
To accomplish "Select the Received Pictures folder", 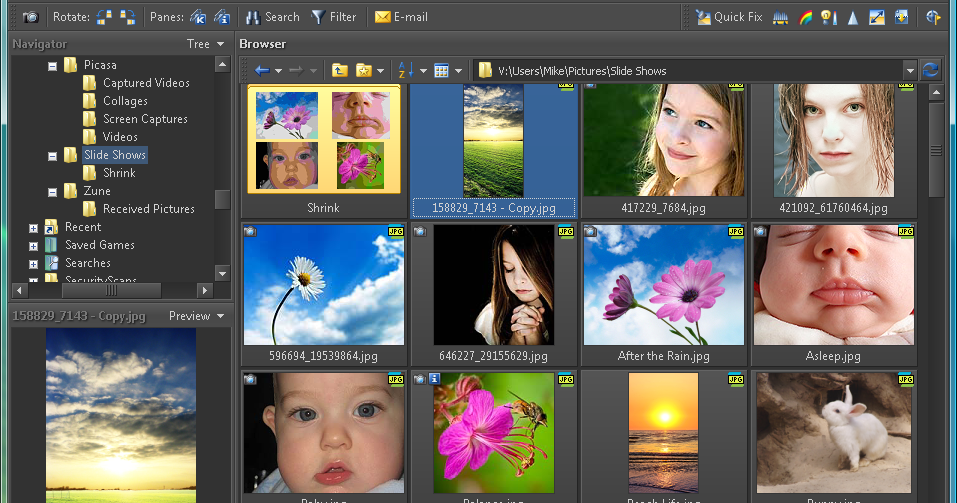I will 148,209.
